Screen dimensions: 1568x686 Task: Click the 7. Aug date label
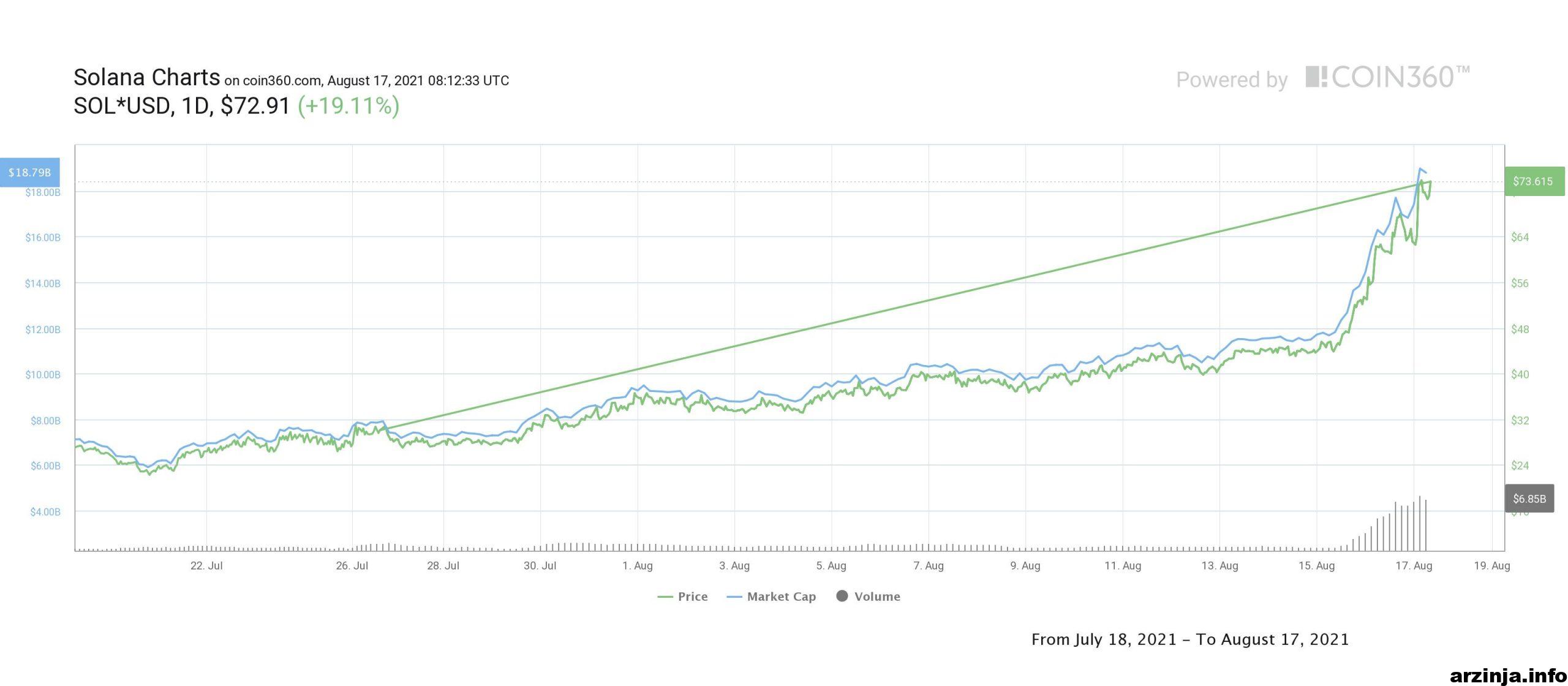pyautogui.click(x=929, y=566)
